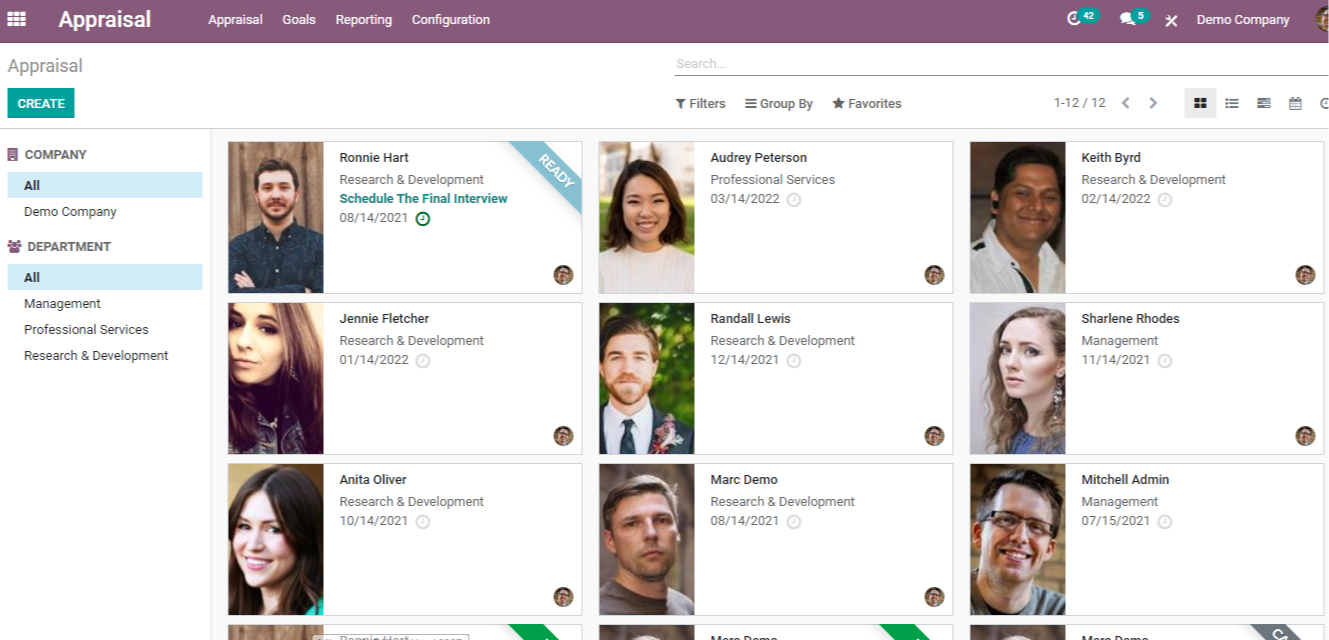
Task: Open activity clock on Keith Byrd card
Action: tap(1165, 200)
